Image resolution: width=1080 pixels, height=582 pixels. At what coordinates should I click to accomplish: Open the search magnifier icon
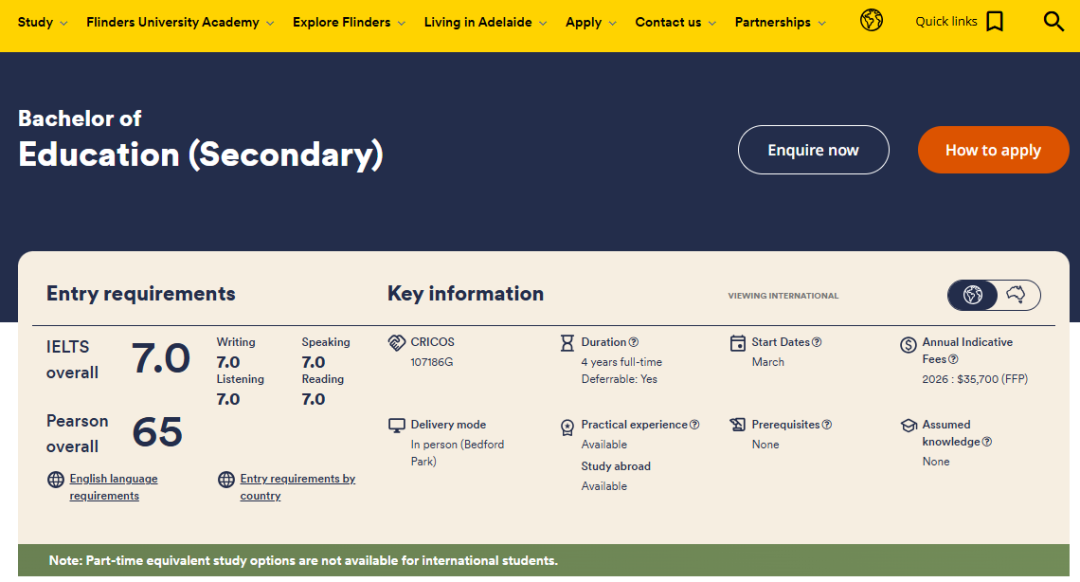[1053, 21]
